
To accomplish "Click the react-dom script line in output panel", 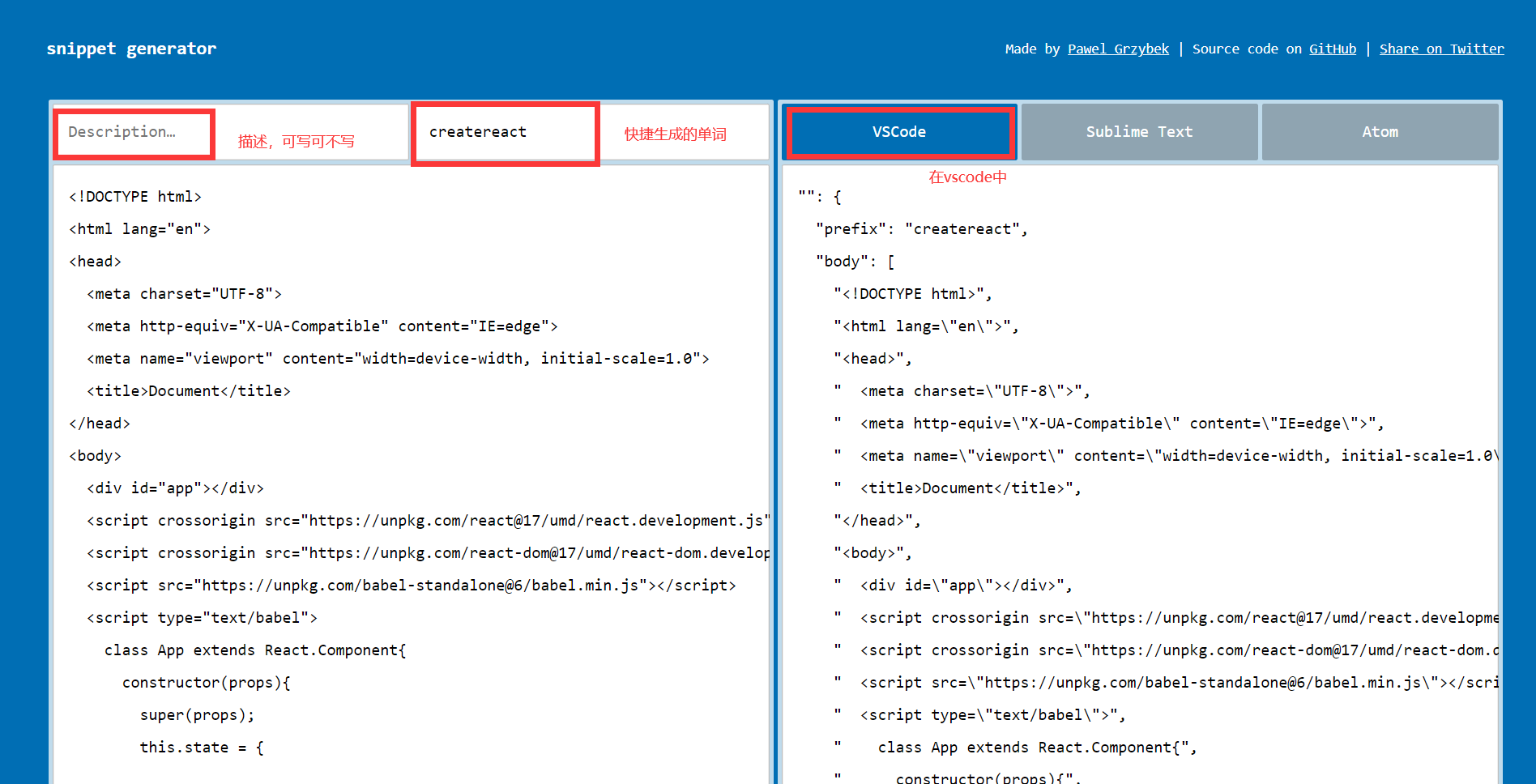I will tap(1166, 650).
